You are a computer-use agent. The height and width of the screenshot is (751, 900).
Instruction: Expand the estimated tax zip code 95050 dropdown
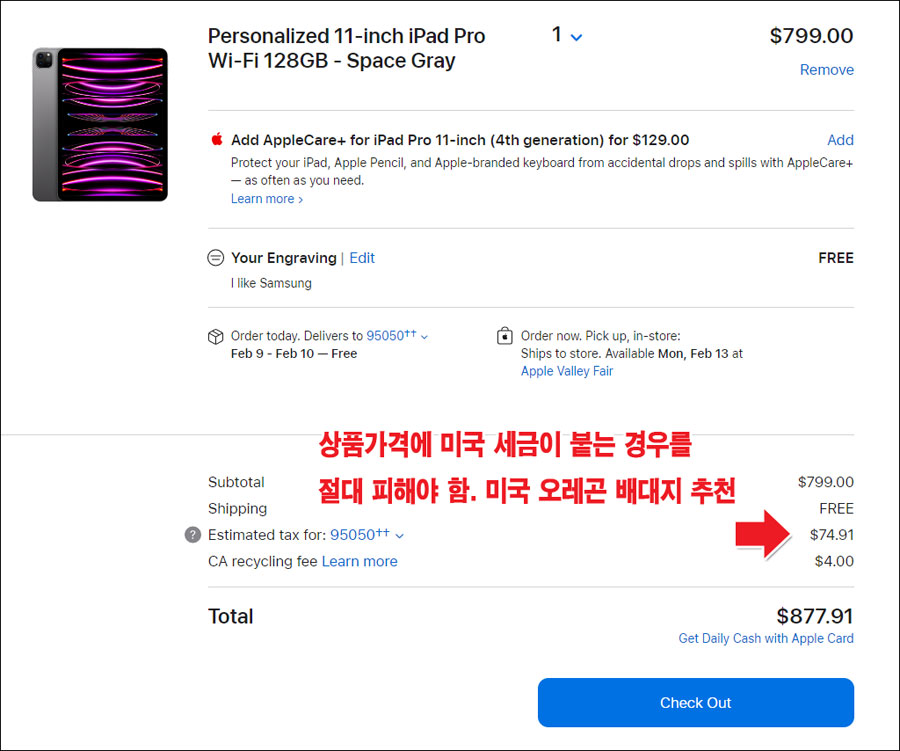(x=367, y=535)
